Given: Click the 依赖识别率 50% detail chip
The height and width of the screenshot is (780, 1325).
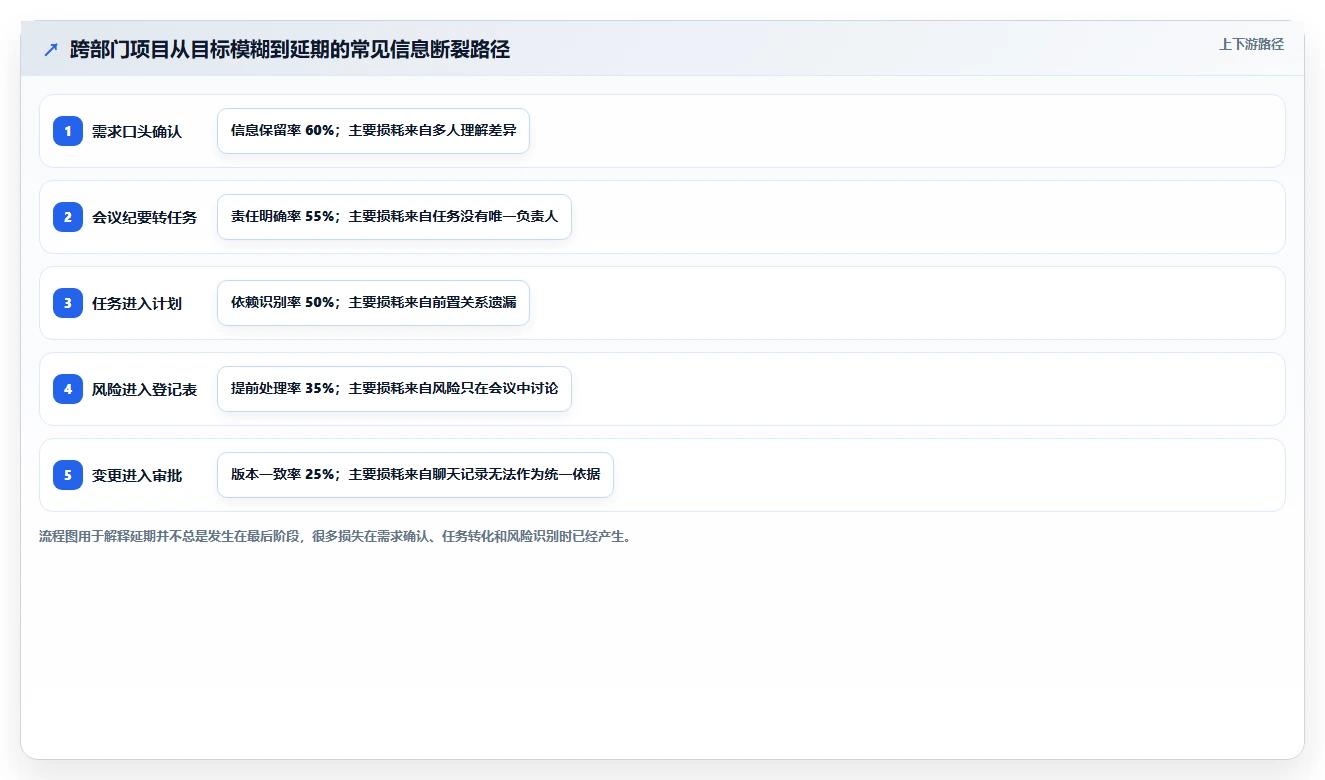Looking at the screenshot, I should 373,303.
